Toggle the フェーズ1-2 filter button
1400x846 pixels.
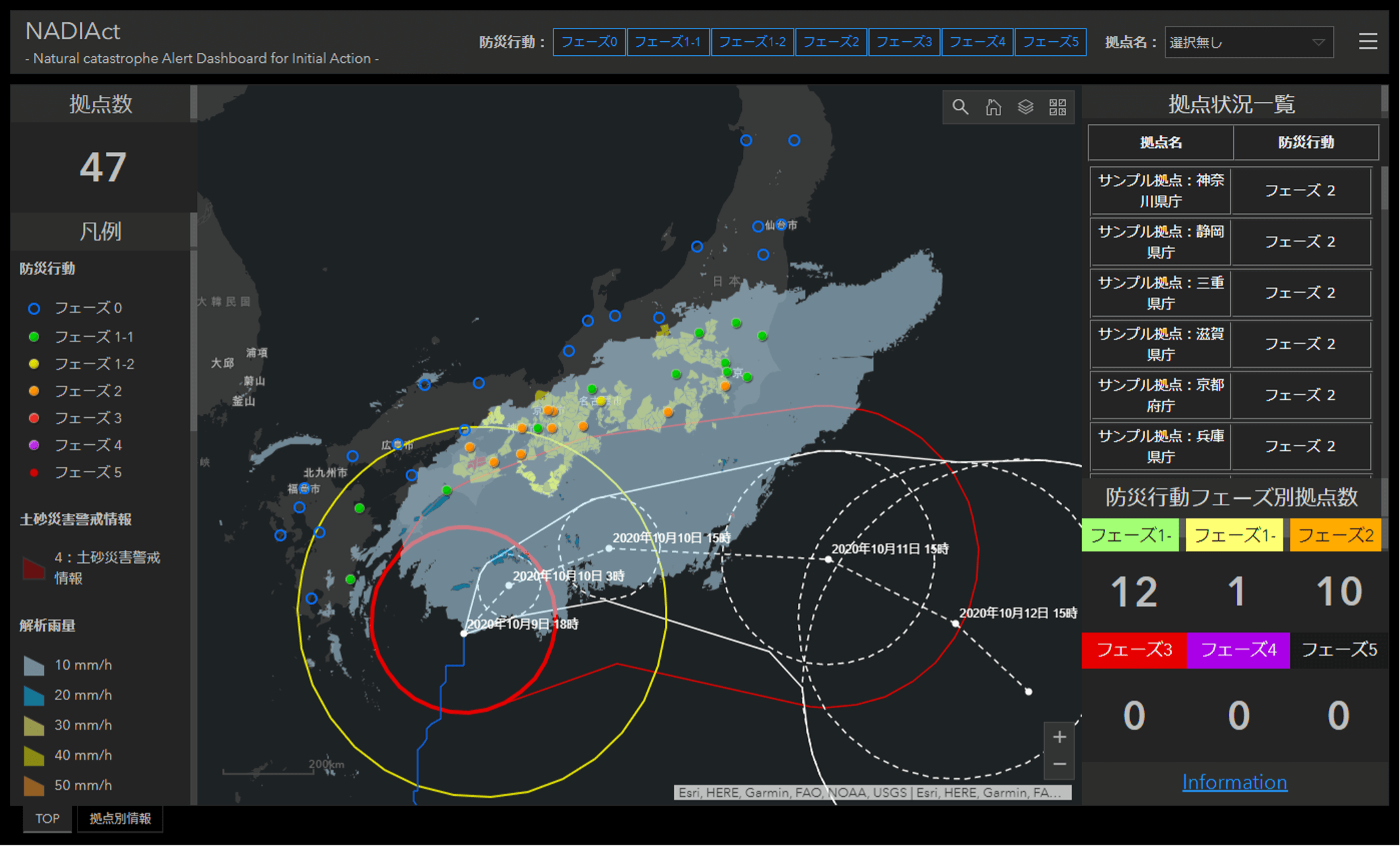click(752, 42)
